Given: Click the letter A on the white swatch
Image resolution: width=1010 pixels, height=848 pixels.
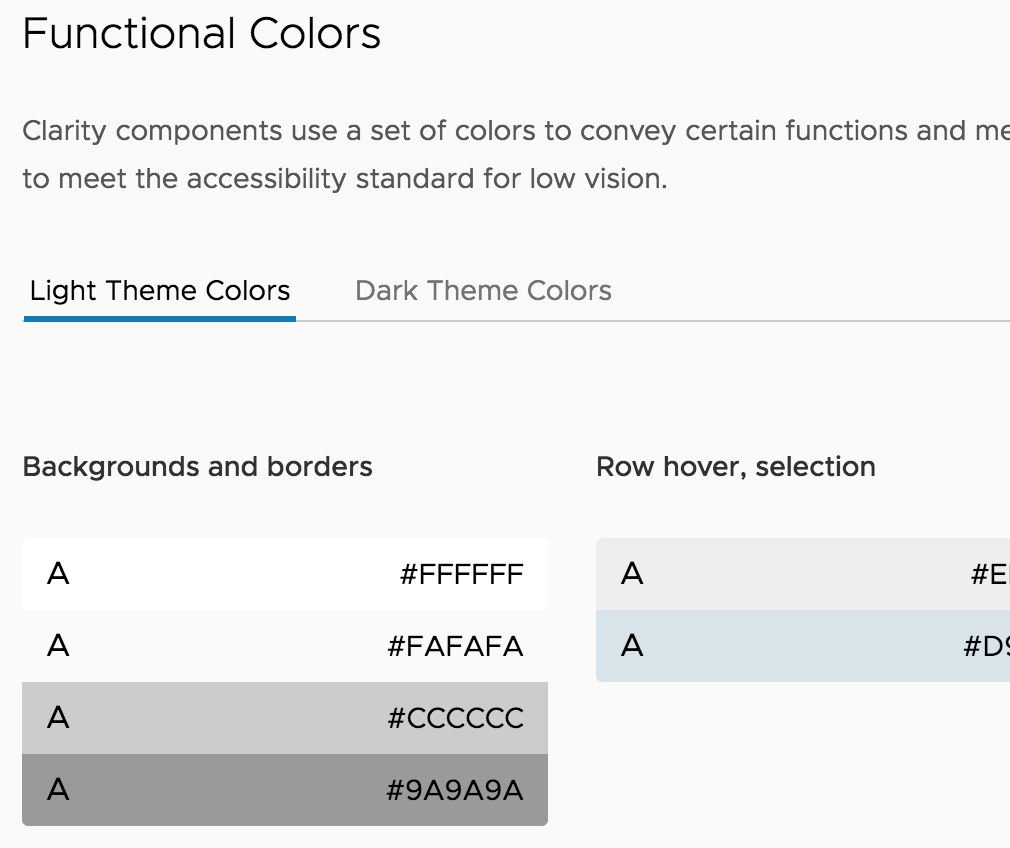Looking at the screenshot, I should coord(57,574).
